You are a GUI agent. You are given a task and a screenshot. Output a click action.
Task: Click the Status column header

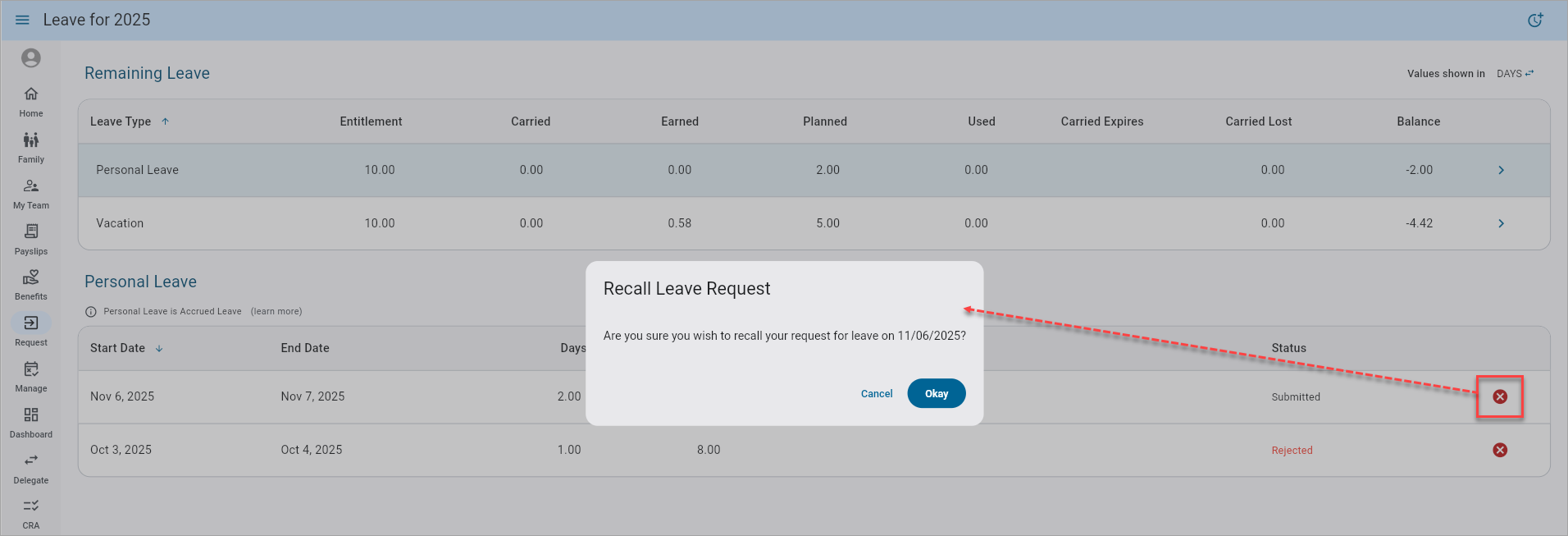(1289, 348)
